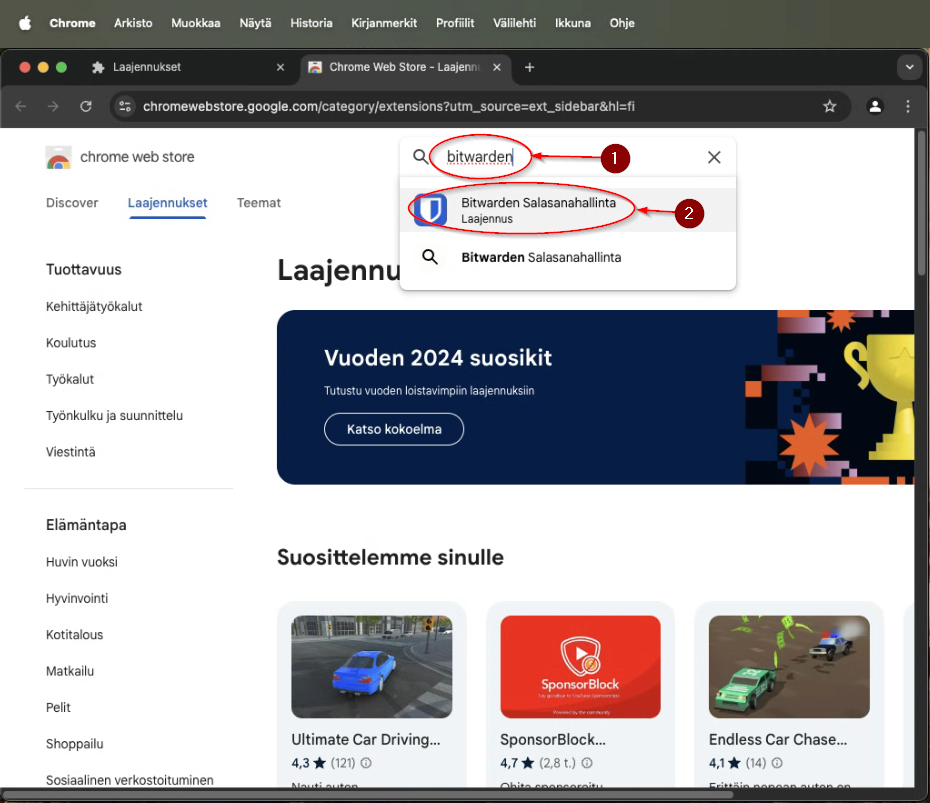930x803 pixels.
Task: Click the search magnifier icon in search box
Action: point(420,157)
